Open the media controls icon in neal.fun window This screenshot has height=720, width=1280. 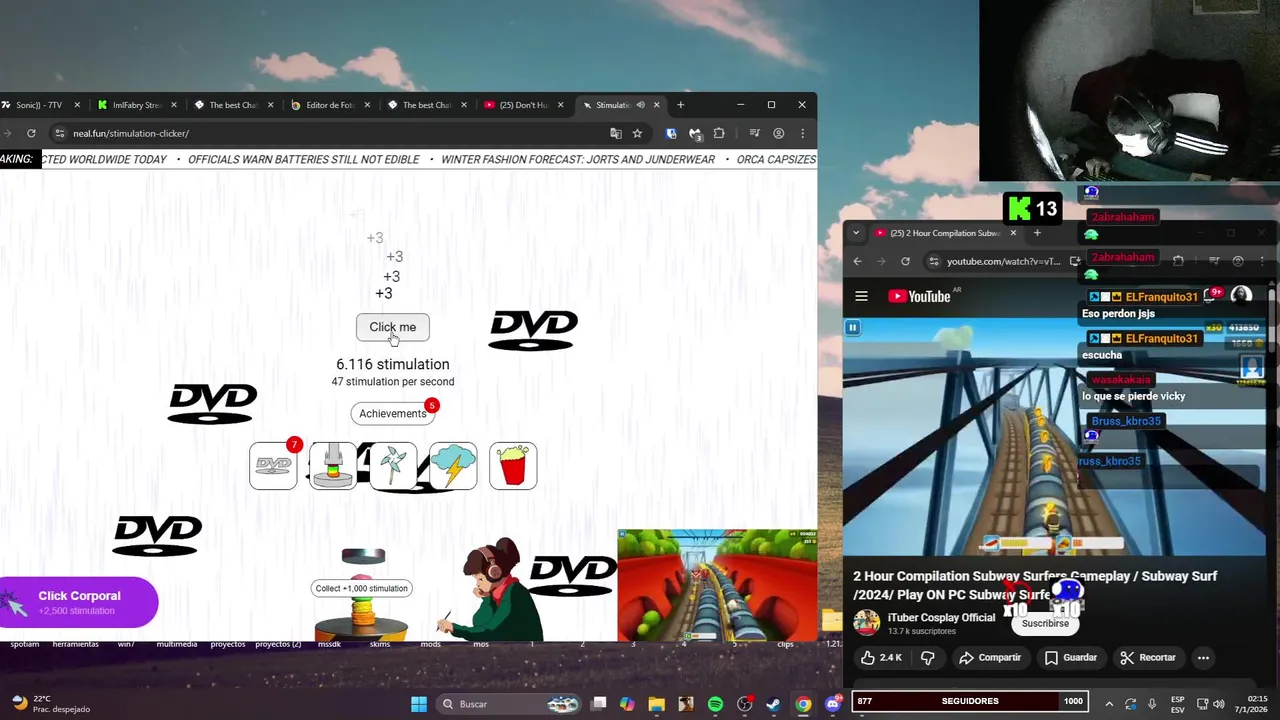click(754, 133)
